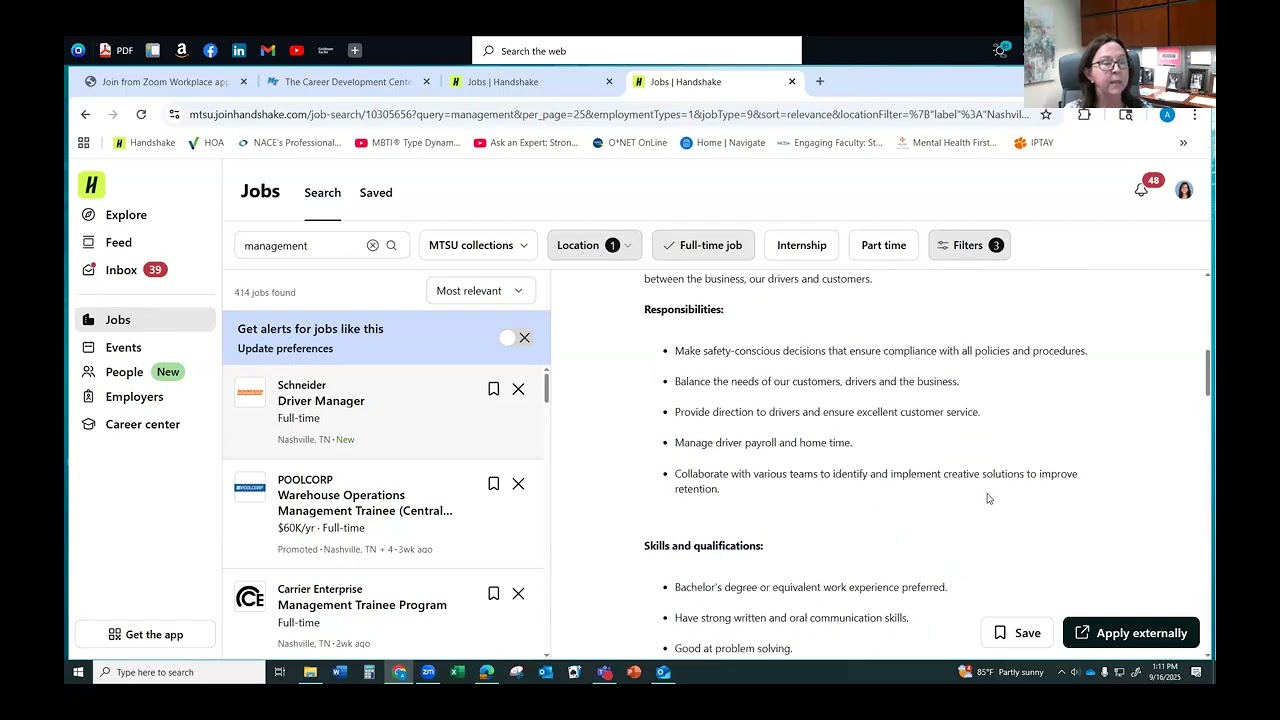Toggle the Full-time job filter

pyautogui.click(x=703, y=245)
